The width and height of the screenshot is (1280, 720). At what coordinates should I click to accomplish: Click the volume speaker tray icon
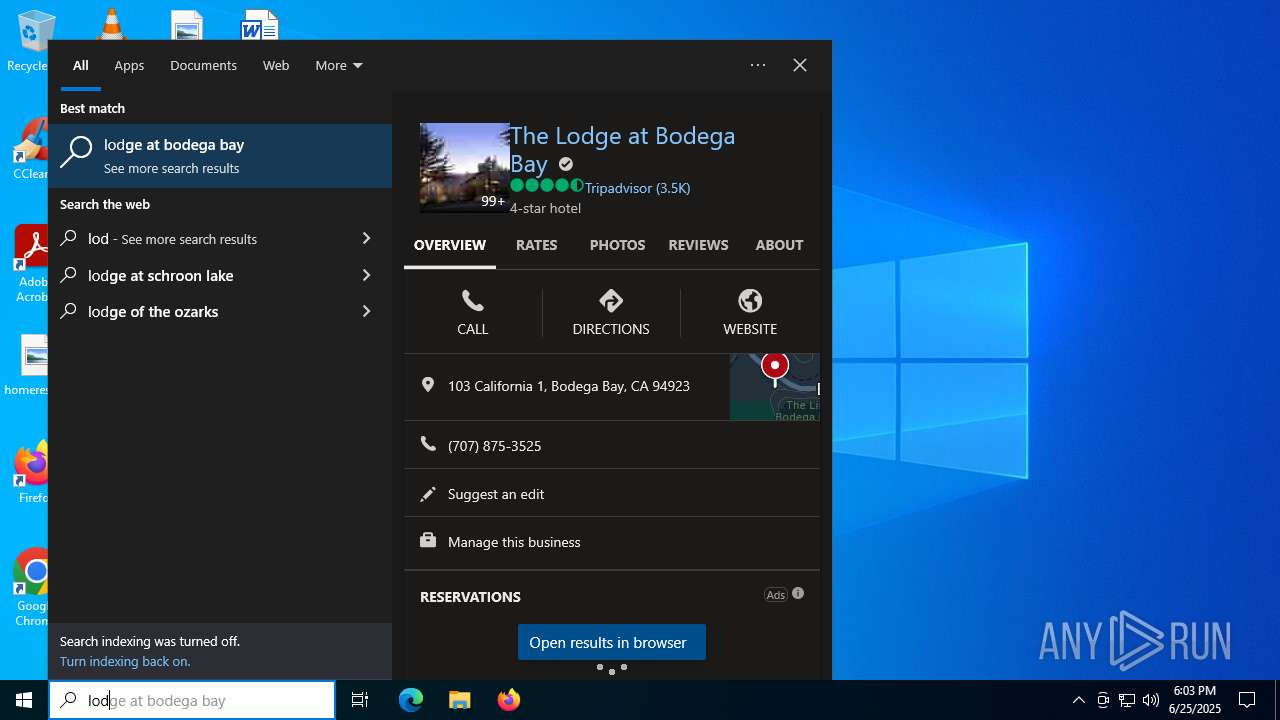1151,700
